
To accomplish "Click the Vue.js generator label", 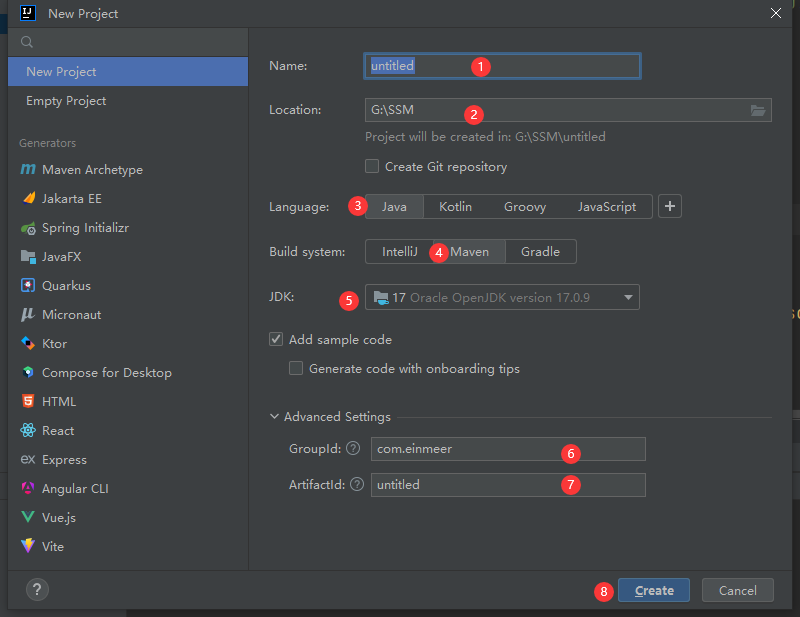I will pyautogui.click(x=59, y=517).
